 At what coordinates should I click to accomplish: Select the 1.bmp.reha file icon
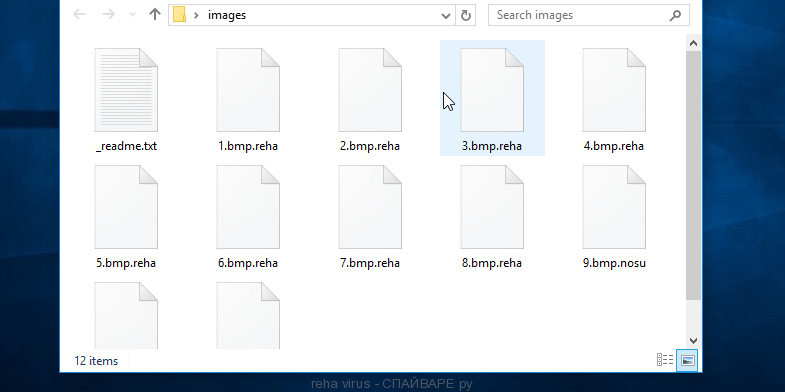pos(248,90)
